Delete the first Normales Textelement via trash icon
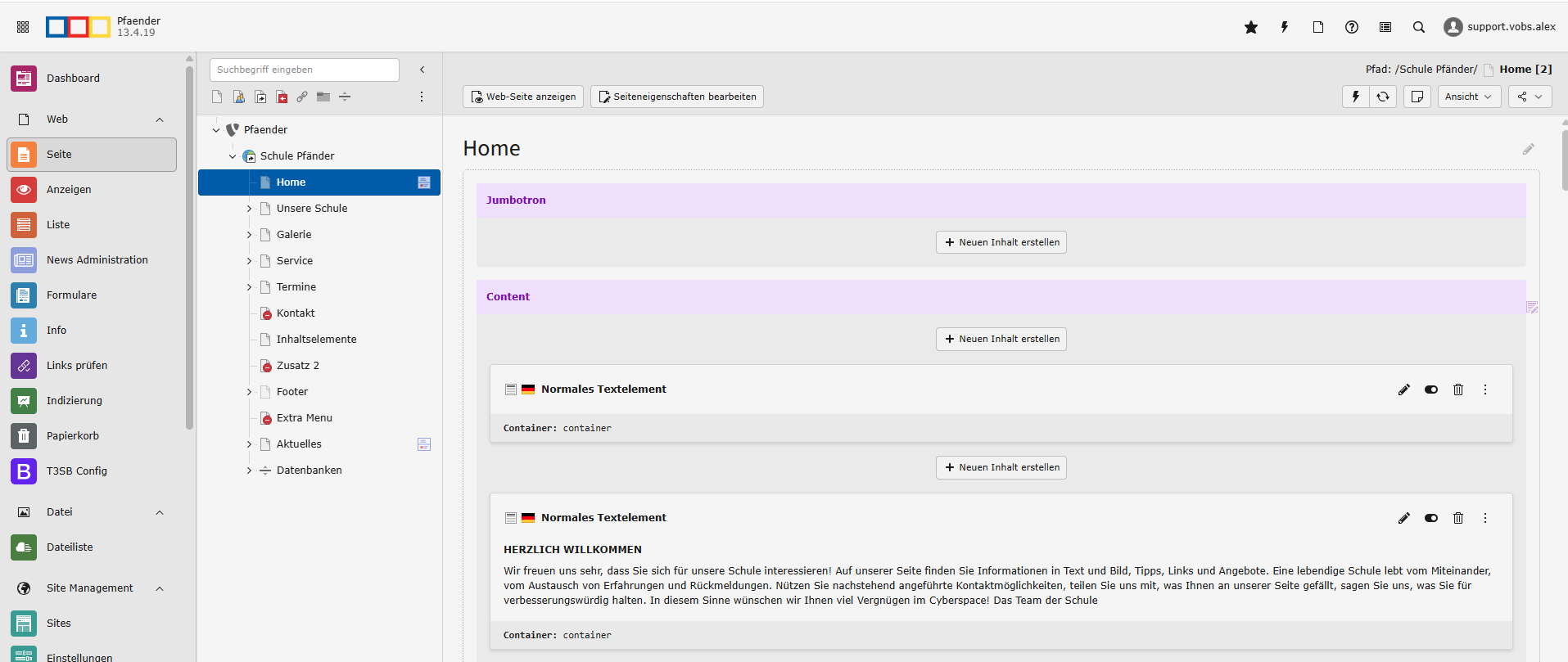The height and width of the screenshot is (662, 1568). tap(1457, 390)
